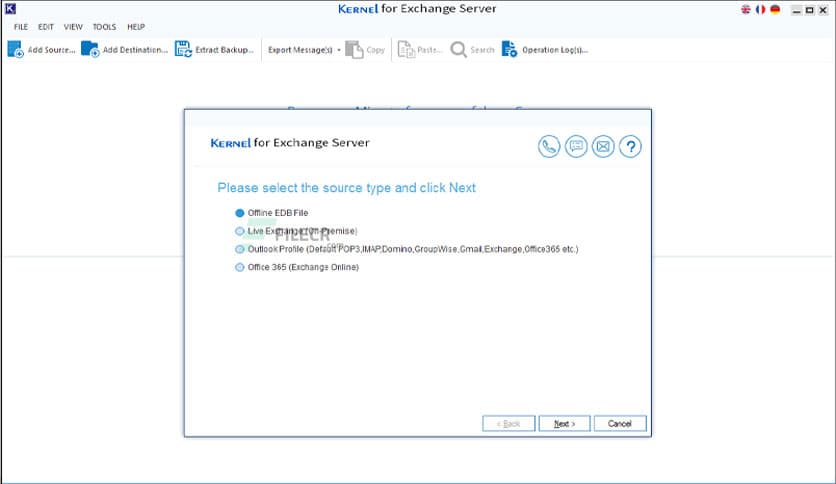Click the Paste toolbar icon
The width and height of the screenshot is (836, 484).
coord(406,50)
